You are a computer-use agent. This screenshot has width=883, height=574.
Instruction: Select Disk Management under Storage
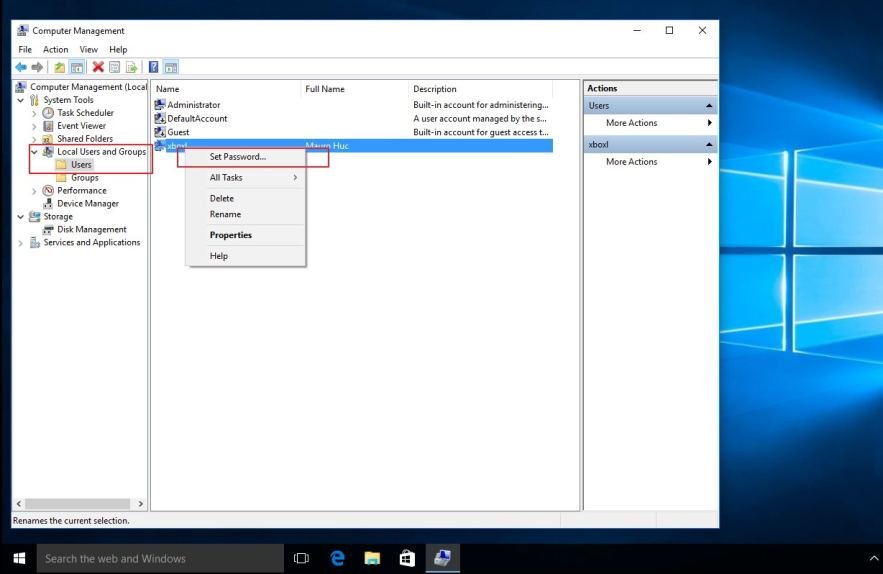[91, 229]
